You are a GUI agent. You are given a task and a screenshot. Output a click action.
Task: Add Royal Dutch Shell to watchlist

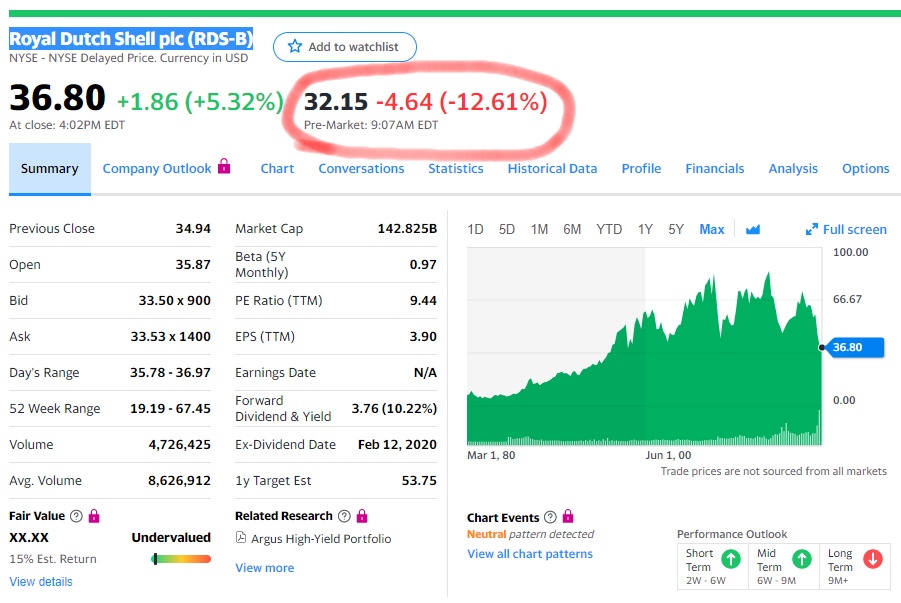coord(345,47)
